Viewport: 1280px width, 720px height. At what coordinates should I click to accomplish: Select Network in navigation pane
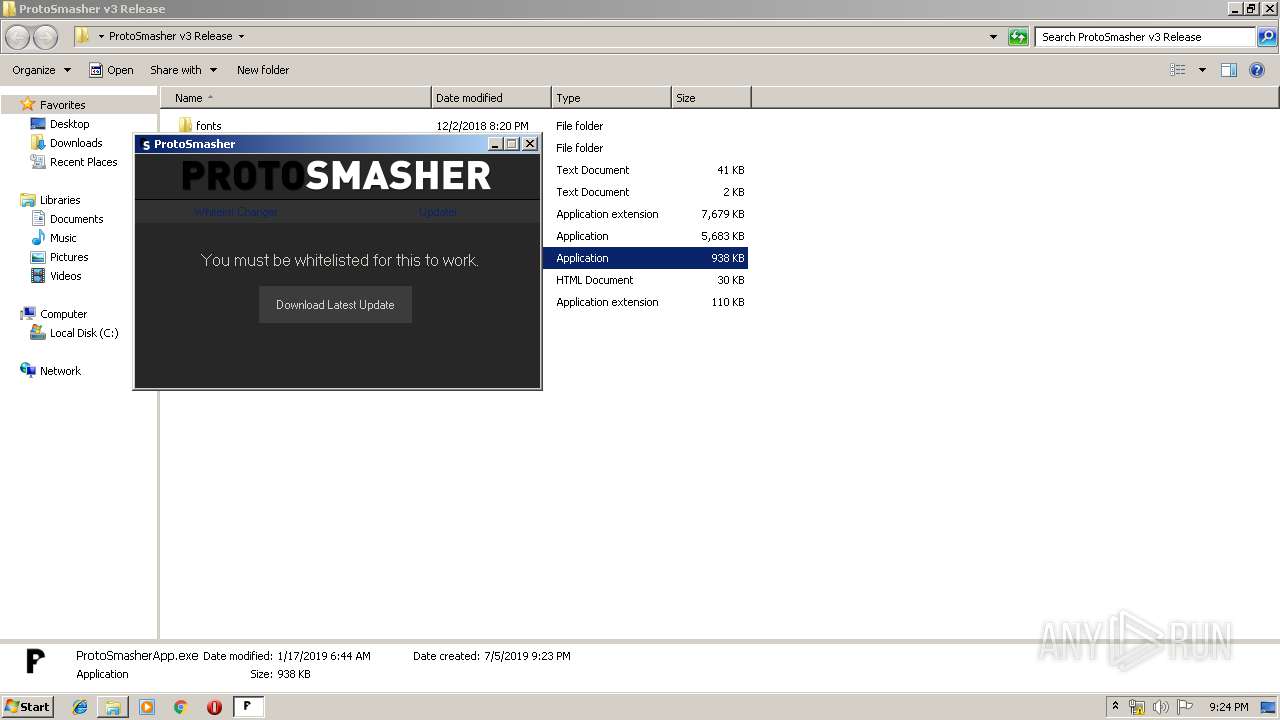pyautogui.click(x=60, y=371)
